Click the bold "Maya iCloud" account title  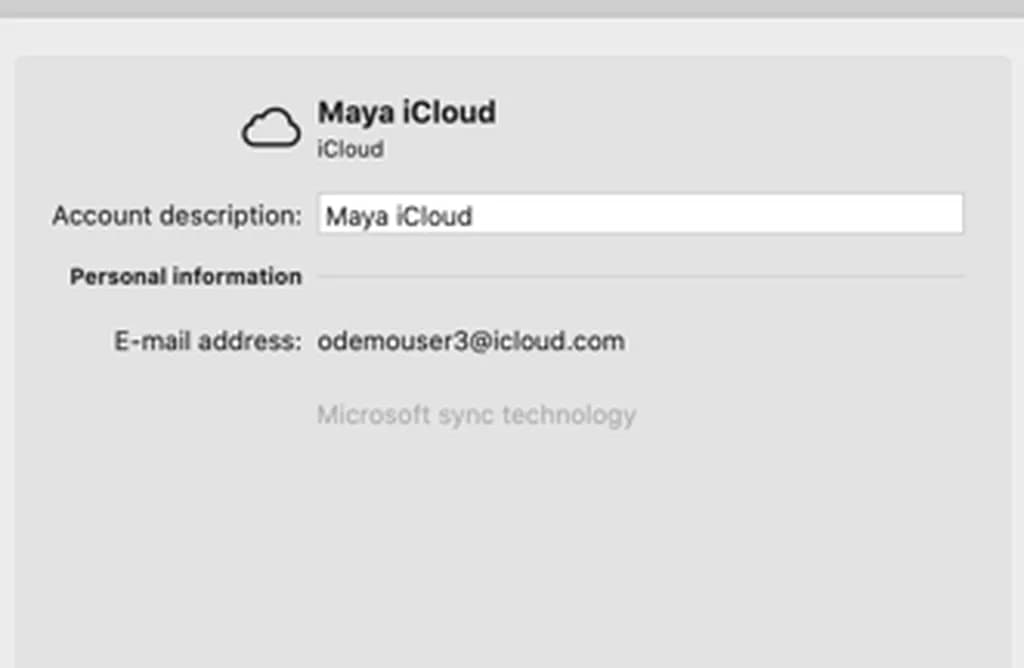(x=406, y=112)
